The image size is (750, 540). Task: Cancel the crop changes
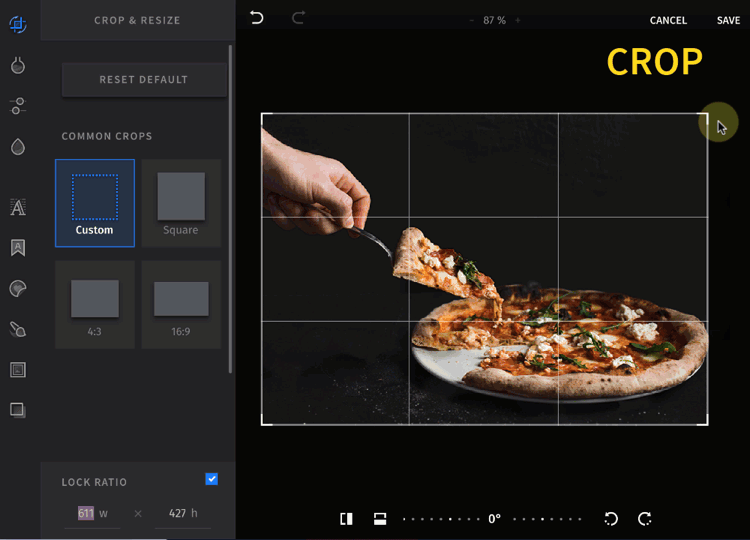pyautogui.click(x=668, y=21)
